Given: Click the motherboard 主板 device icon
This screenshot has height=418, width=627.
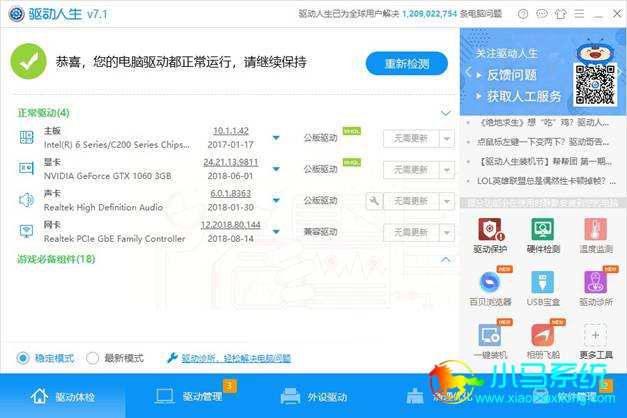Looking at the screenshot, I should 26,137.
